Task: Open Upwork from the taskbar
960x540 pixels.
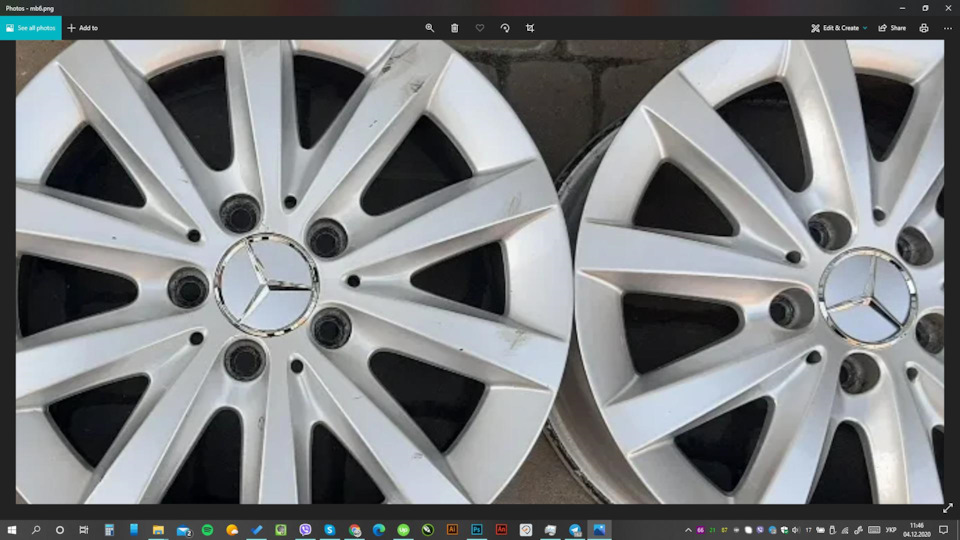Action: tap(403, 530)
